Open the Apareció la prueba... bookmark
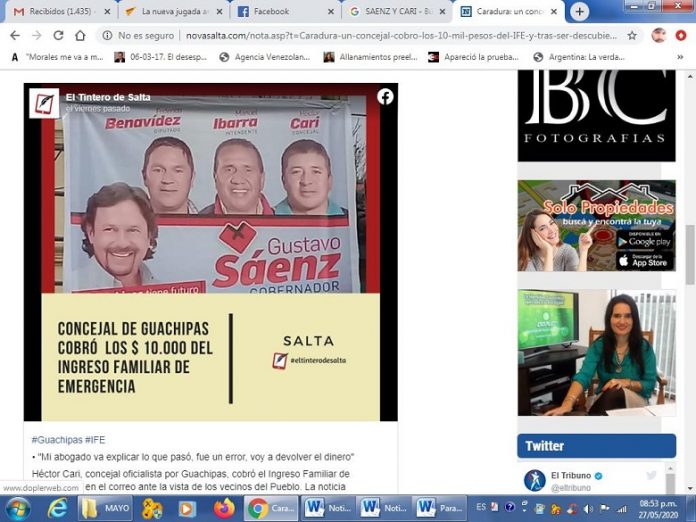 tap(473, 57)
